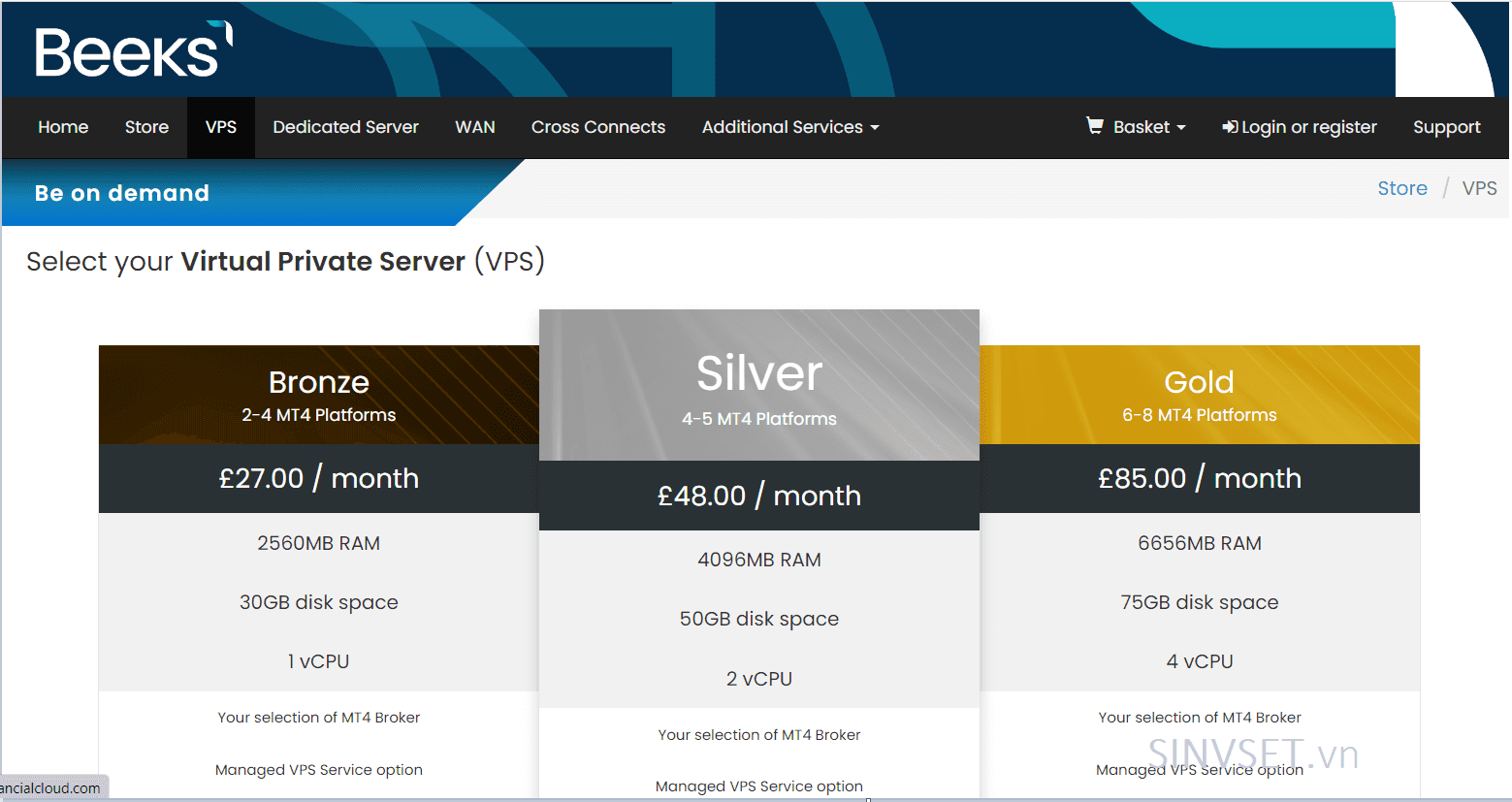The height and width of the screenshot is (802, 1512).
Task: Click the Be on demand banner text
Action: coord(122,193)
